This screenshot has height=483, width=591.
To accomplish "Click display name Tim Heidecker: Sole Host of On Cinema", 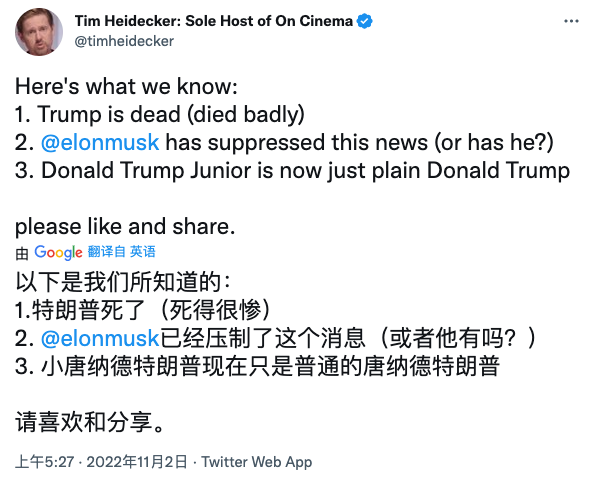I will pyautogui.click(x=213, y=21).
